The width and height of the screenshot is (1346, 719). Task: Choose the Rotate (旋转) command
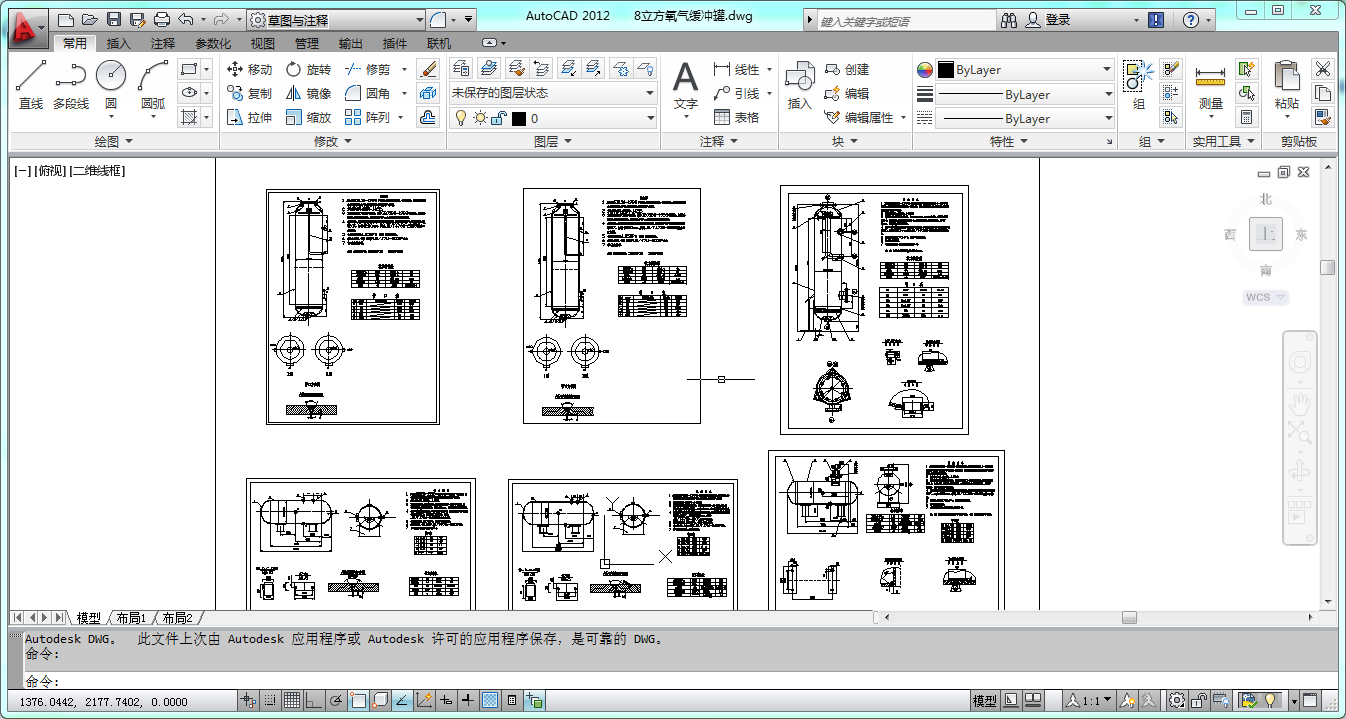click(308, 69)
